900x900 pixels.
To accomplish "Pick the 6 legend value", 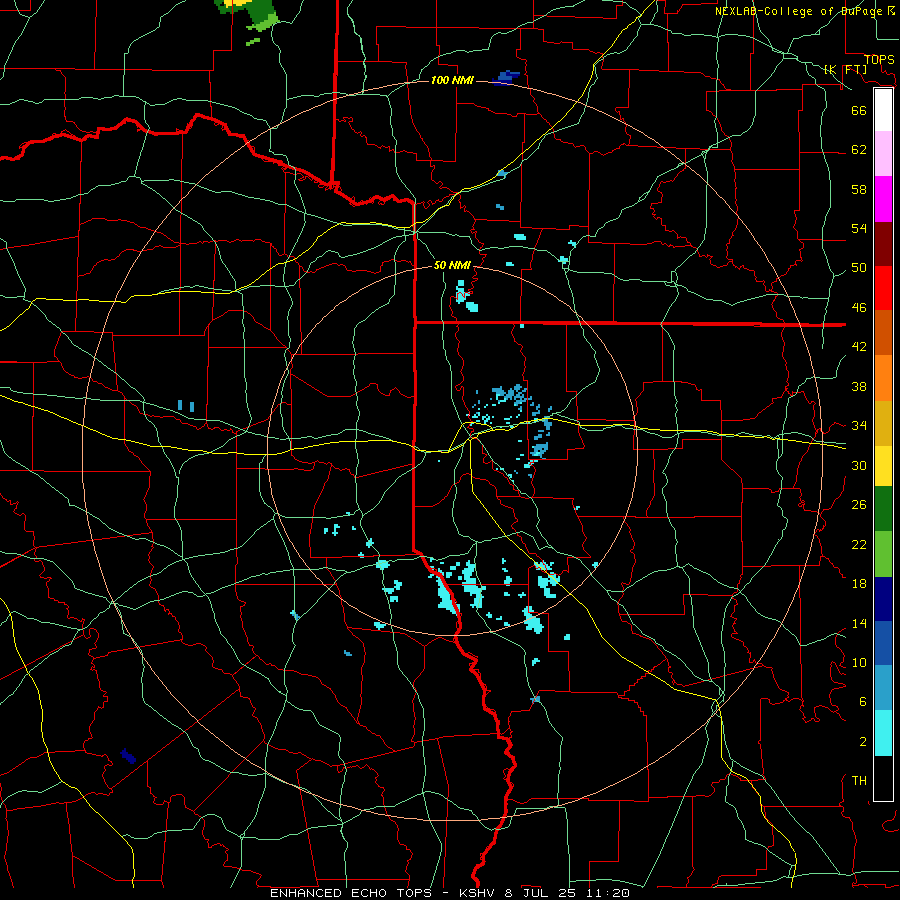I will click(x=863, y=702).
